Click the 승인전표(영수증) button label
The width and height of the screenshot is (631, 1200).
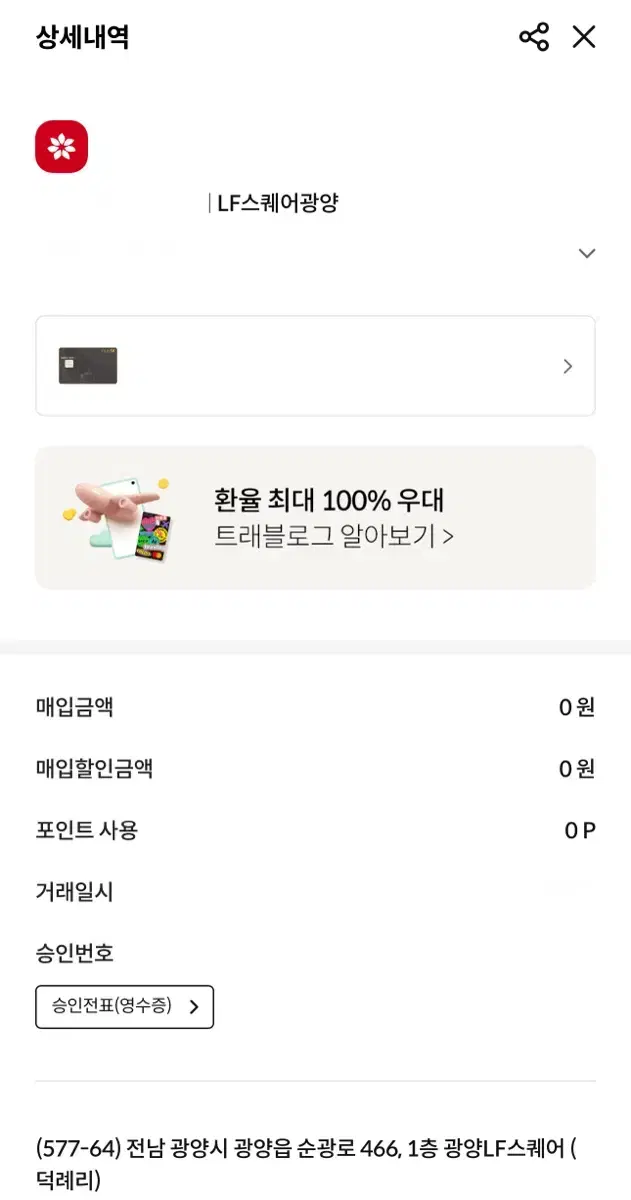[111, 1007]
